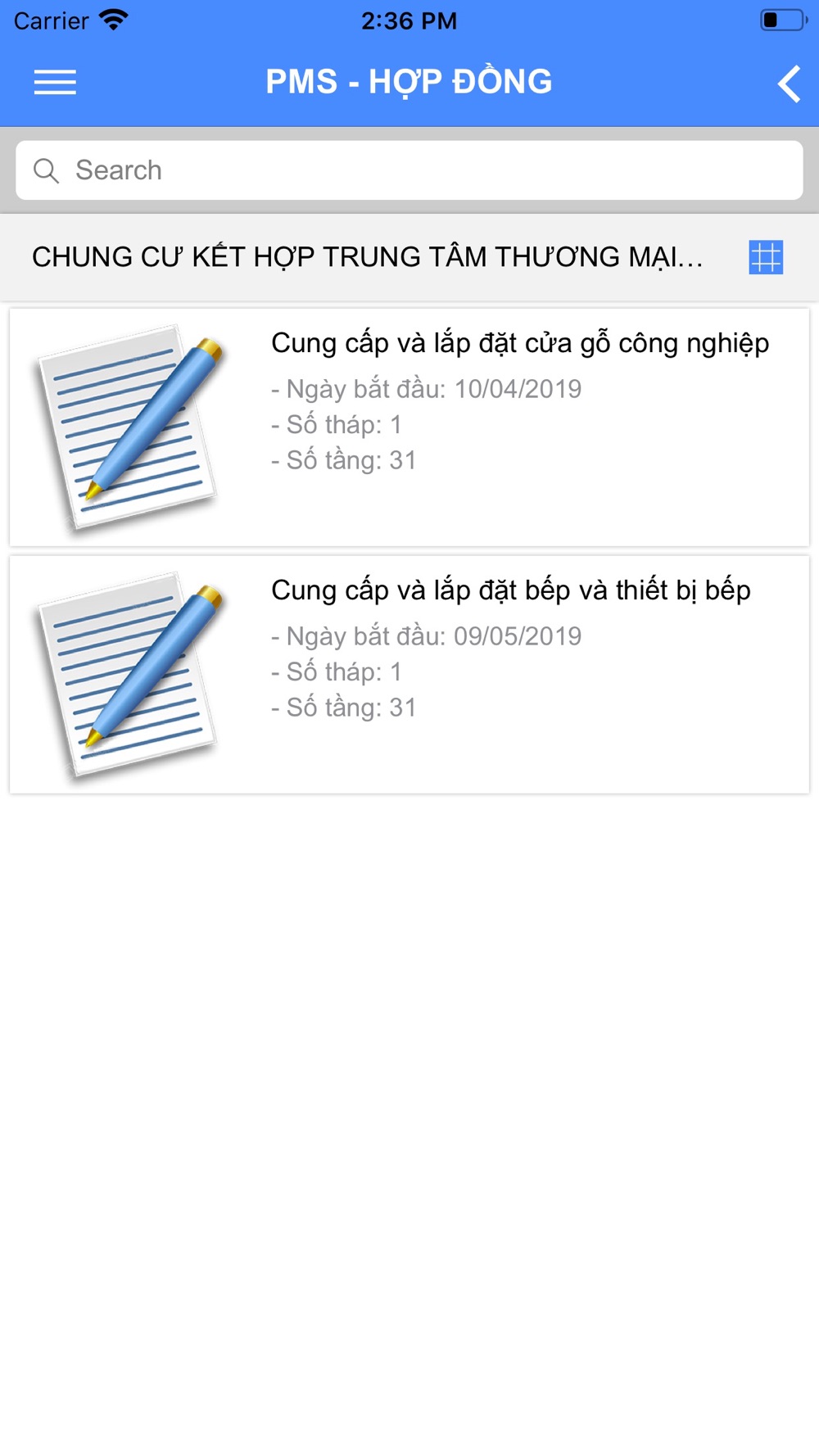The height and width of the screenshot is (1456, 819).
Task: Tap 'Số tháp: 1' in first contract
Action: pyautogui.click(x=336, y=425)
